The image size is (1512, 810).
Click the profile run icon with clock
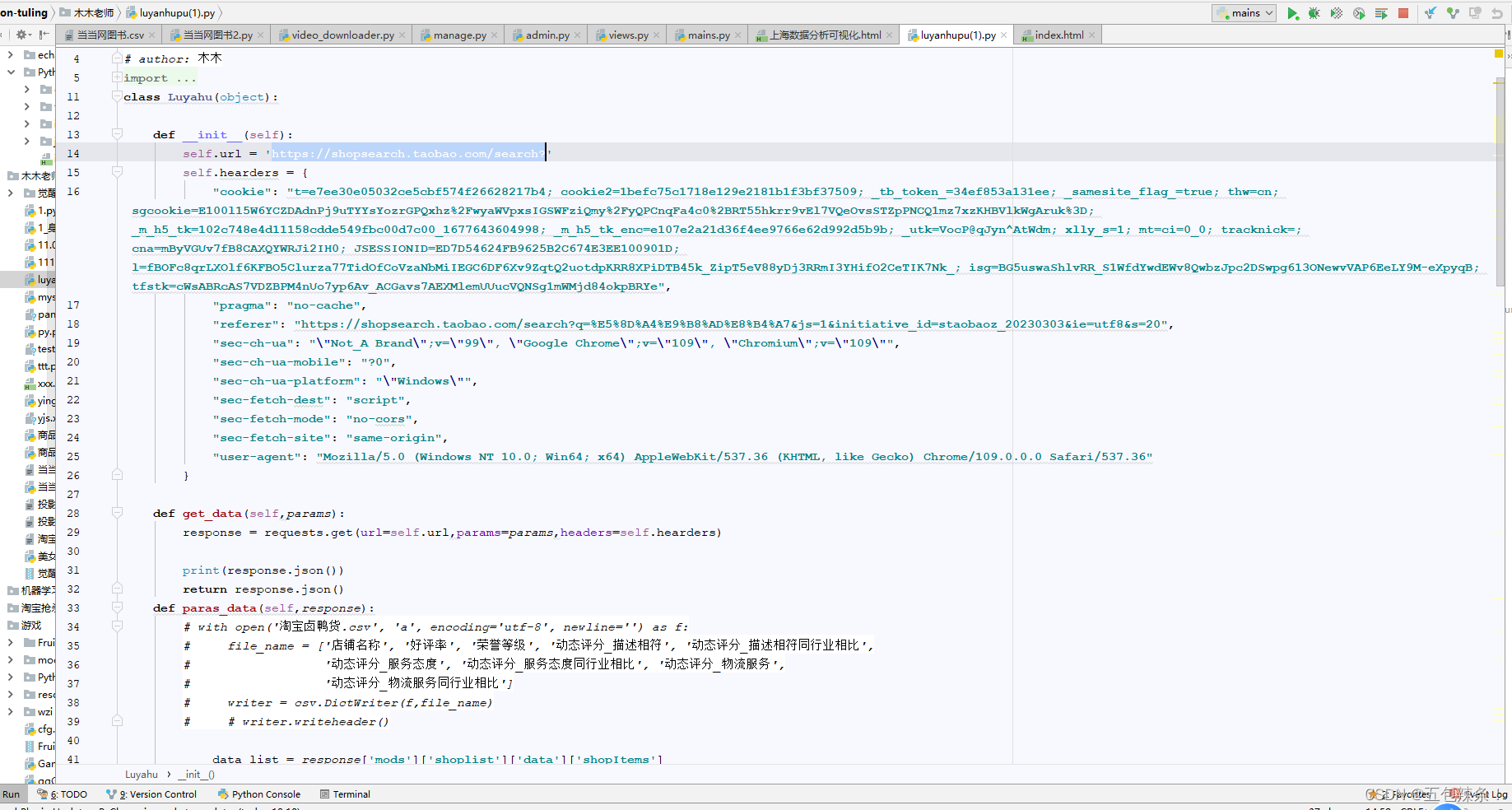1359,13
